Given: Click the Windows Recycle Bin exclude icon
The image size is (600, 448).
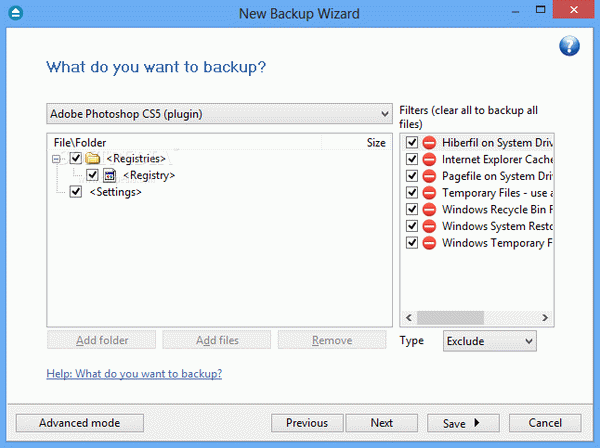Looking at the screenshot, I should click(429, 210).
